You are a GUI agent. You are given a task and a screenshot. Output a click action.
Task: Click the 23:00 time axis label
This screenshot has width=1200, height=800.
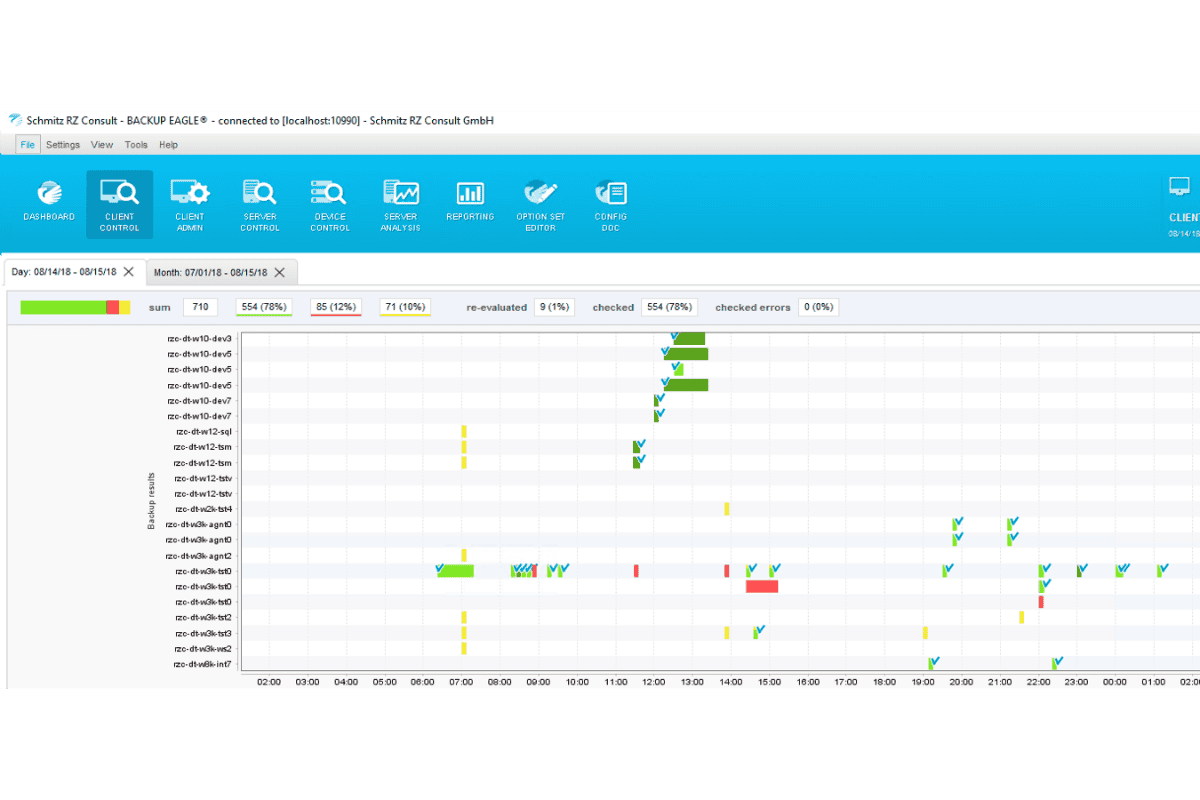[x=1076, y=682]
